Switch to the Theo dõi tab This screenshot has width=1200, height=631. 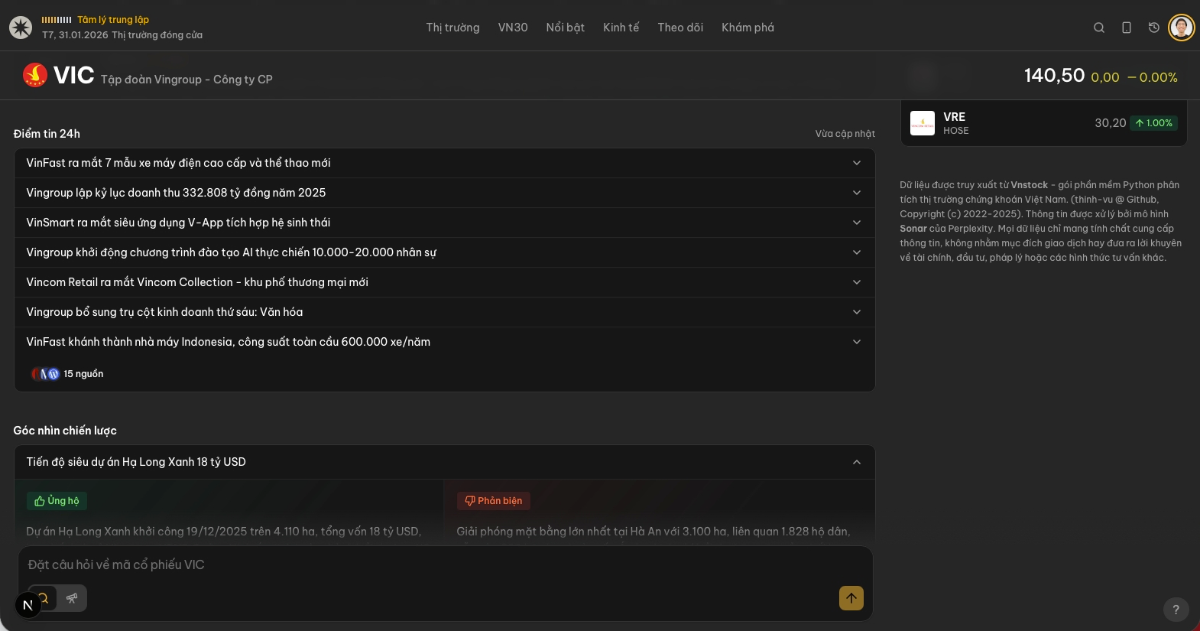click(x=680, y=27)
